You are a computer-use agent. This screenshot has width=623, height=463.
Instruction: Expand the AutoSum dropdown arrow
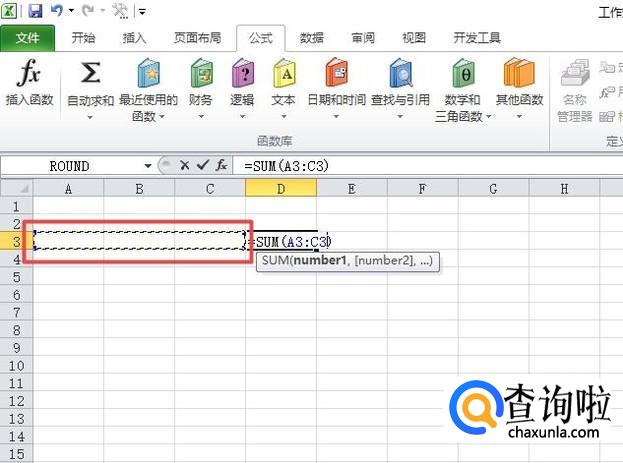90,117
